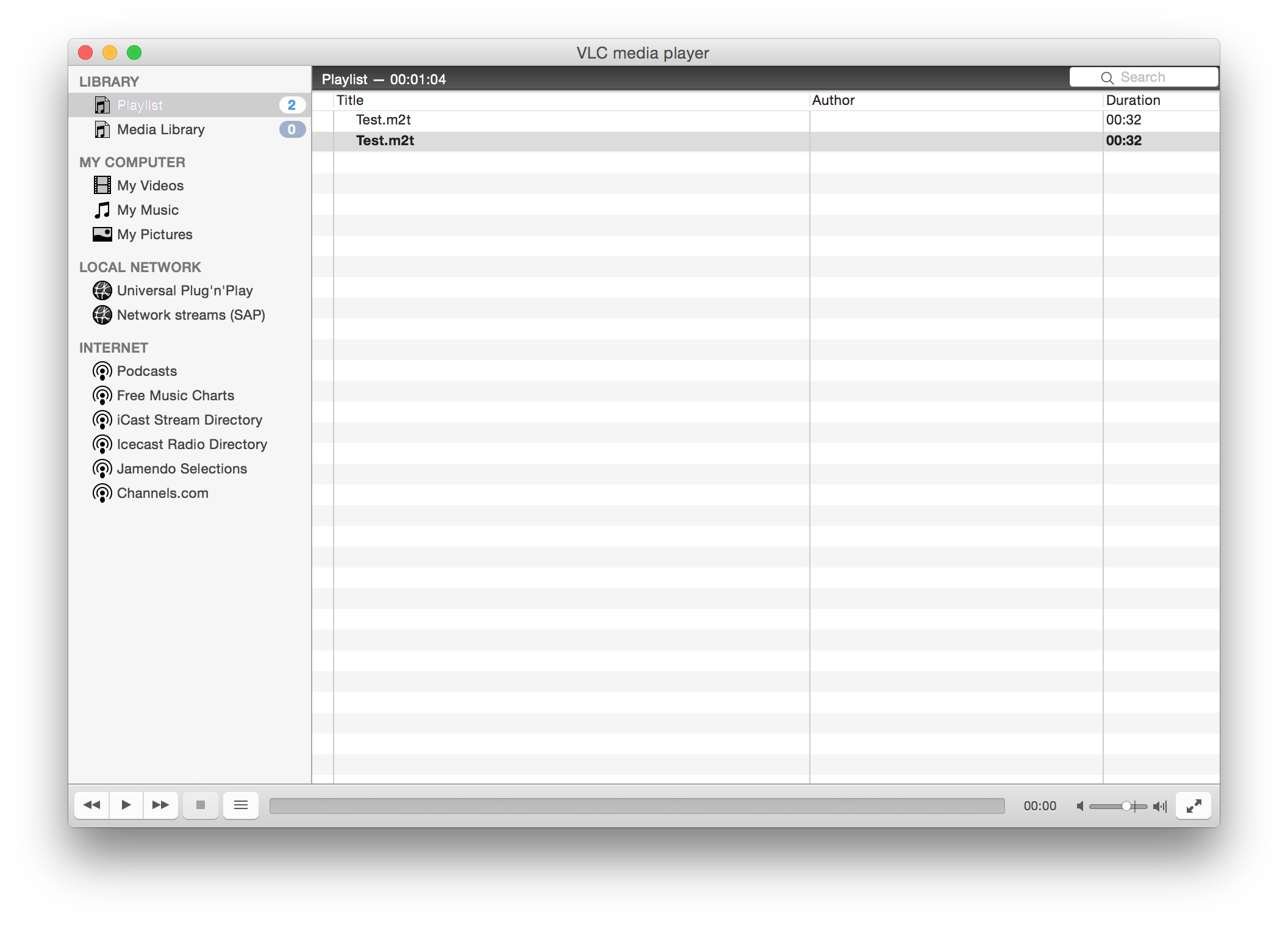
Task: Click the magnifying glass search icon
Action: pos(1107,77)
